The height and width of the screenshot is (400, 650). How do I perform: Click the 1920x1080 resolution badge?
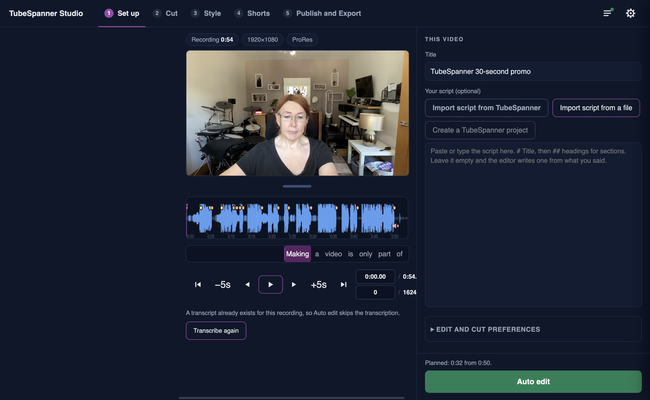coord(262,40)
